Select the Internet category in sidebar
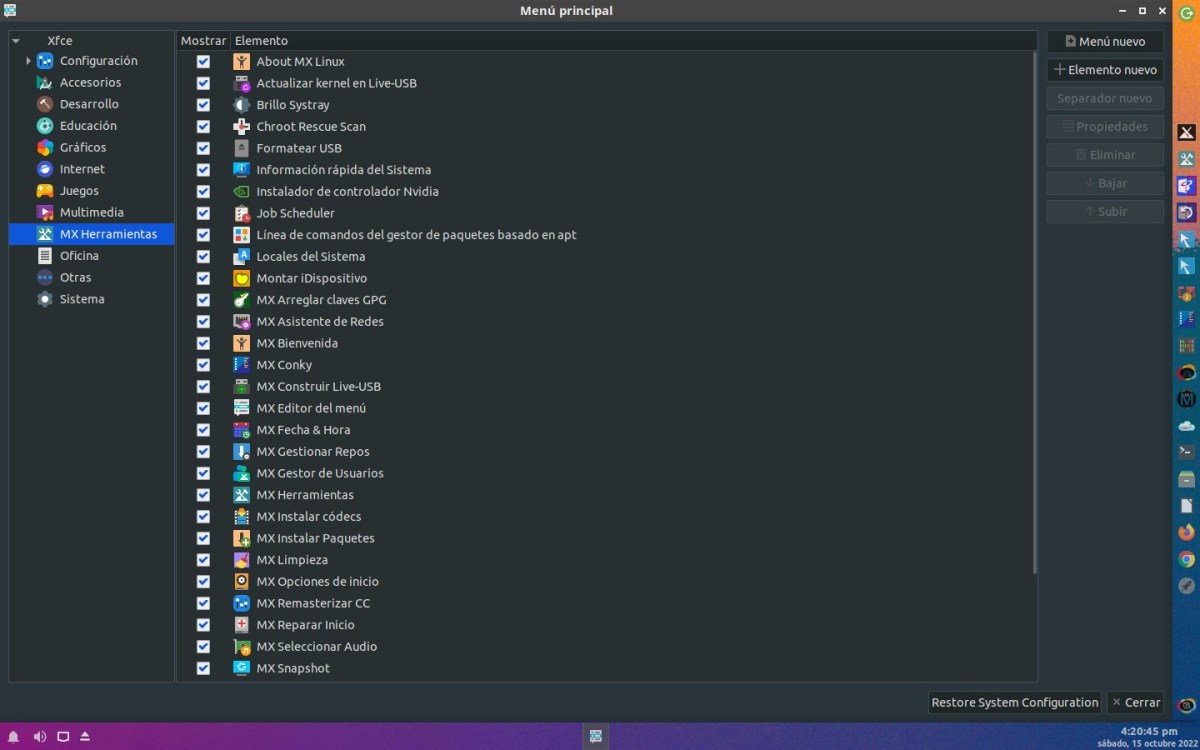Image resolution: width=1200 pixels, height=750 pixels. coord(82,169)
